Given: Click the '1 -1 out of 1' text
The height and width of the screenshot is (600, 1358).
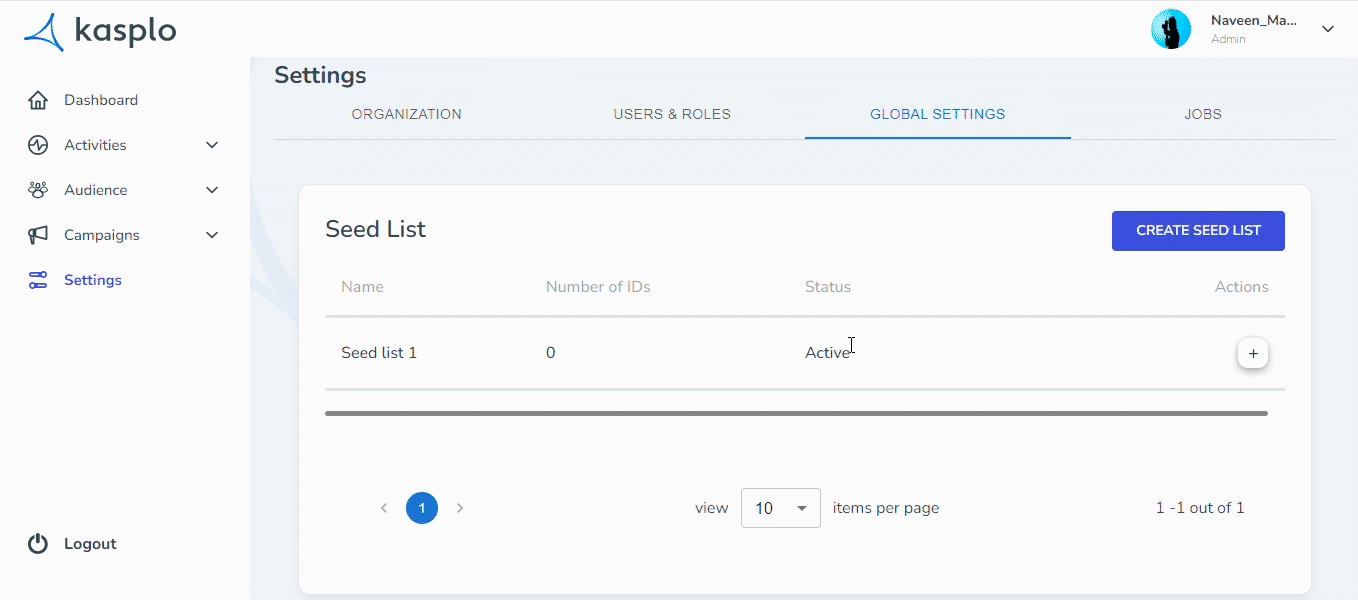Looking at the screenshot, I should point(1200,508).
